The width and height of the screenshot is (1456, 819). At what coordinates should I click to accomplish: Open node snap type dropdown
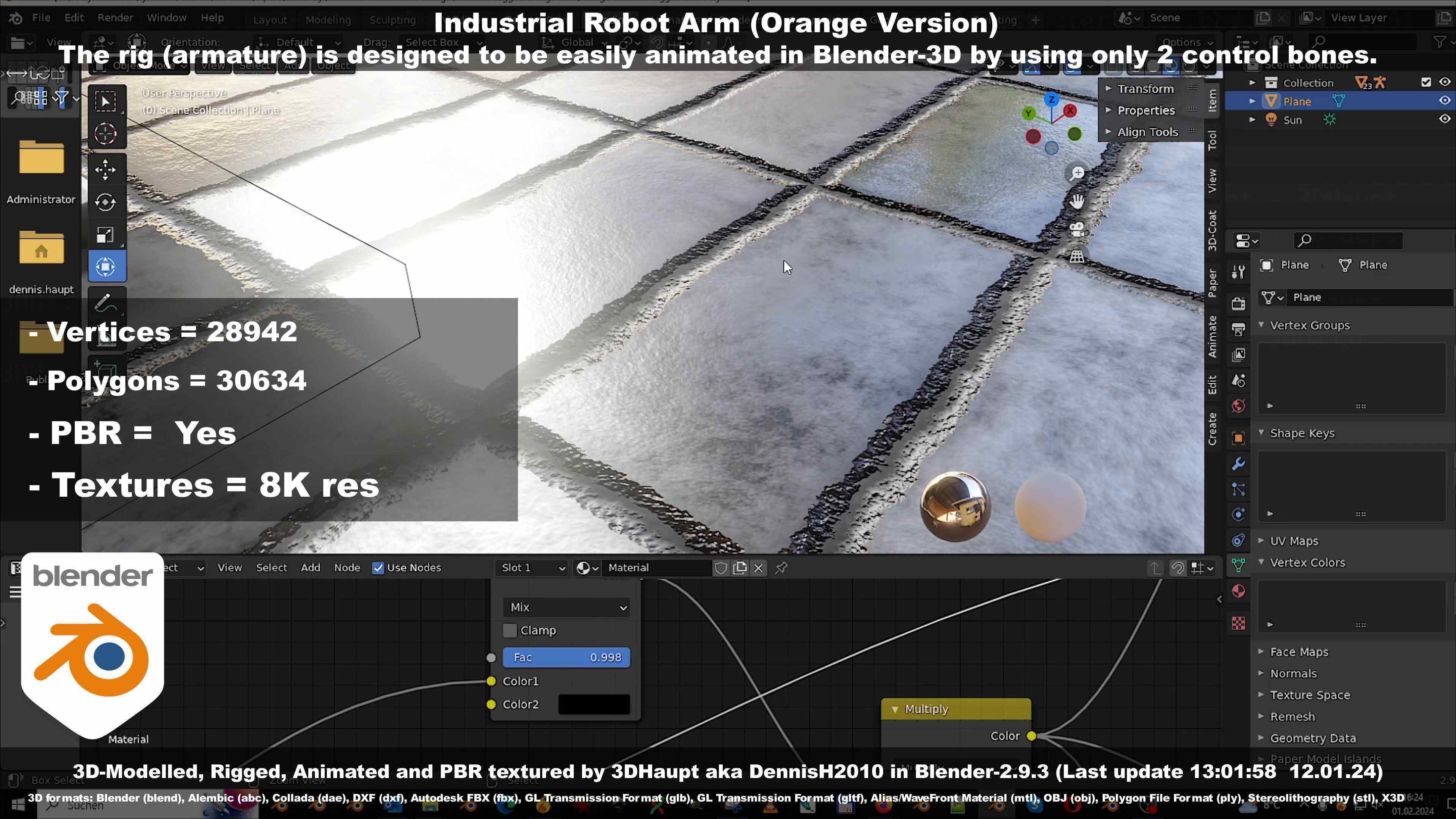point(1202,568)
